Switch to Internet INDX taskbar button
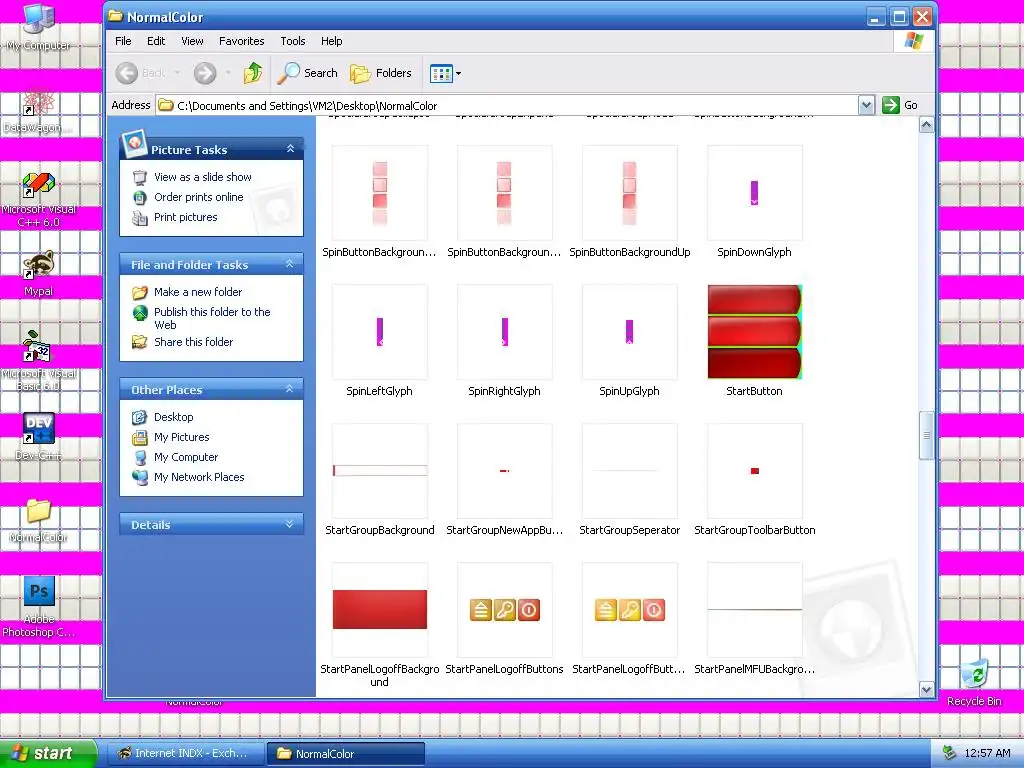Screen dimensions: 1024x768 185,754
